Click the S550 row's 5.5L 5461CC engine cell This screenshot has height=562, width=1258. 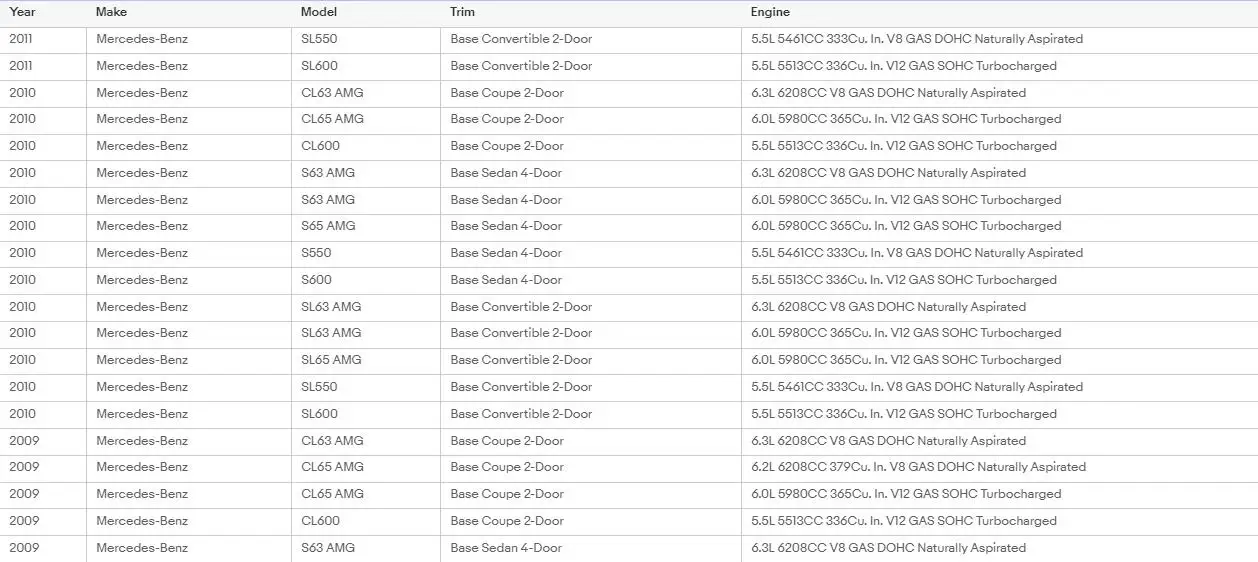coord(1000,254)
